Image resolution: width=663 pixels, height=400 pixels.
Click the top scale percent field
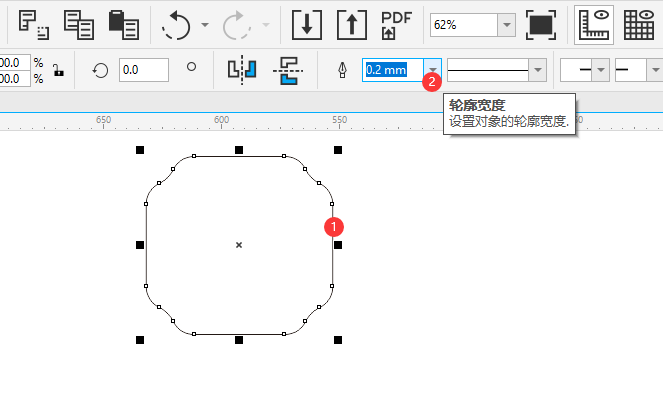[x=15, y=63]
